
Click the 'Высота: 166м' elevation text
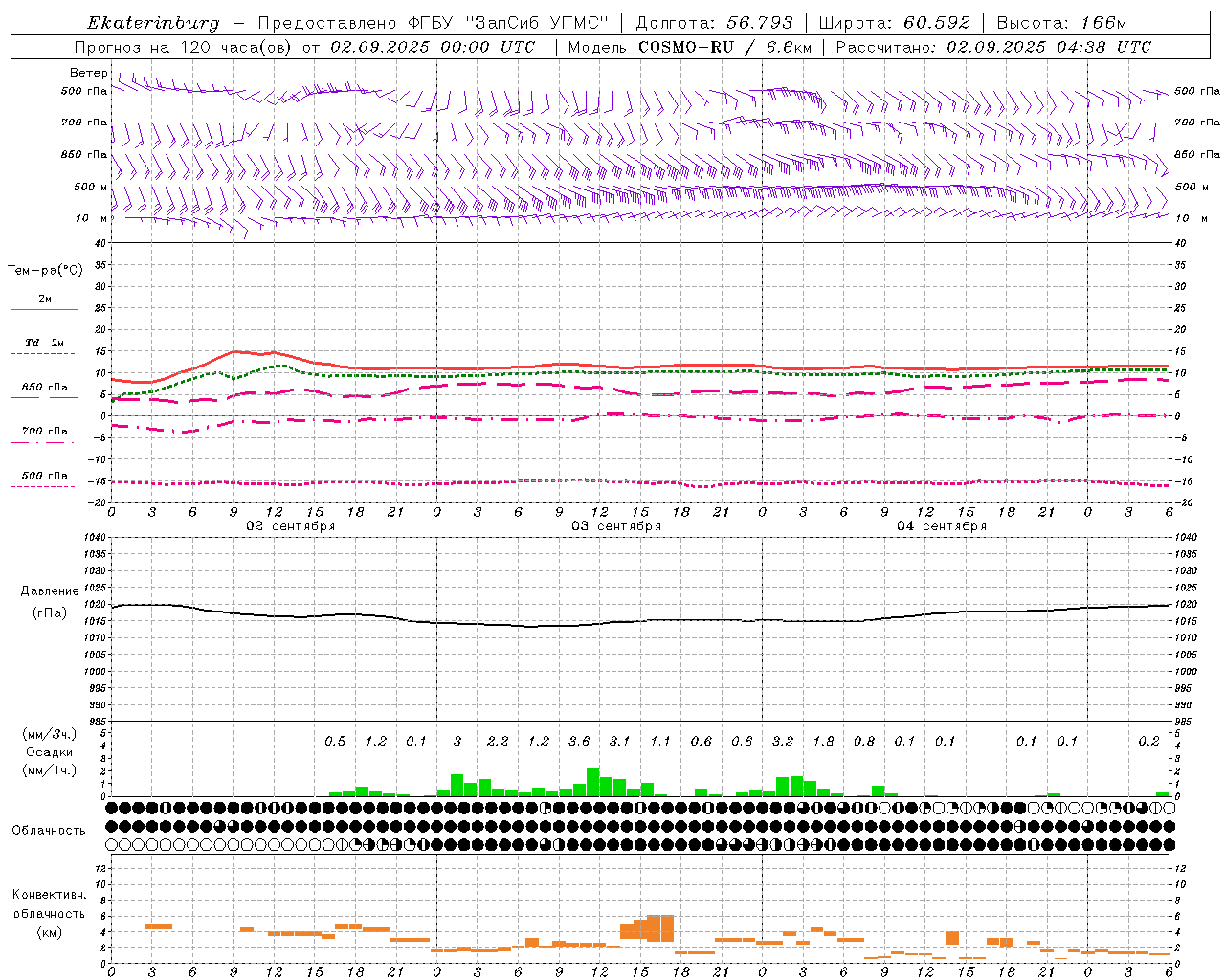pos(1061,23)
